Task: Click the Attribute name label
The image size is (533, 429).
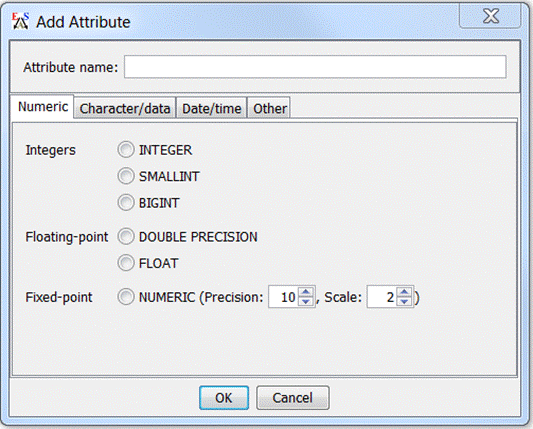Action: click(70, 67)
